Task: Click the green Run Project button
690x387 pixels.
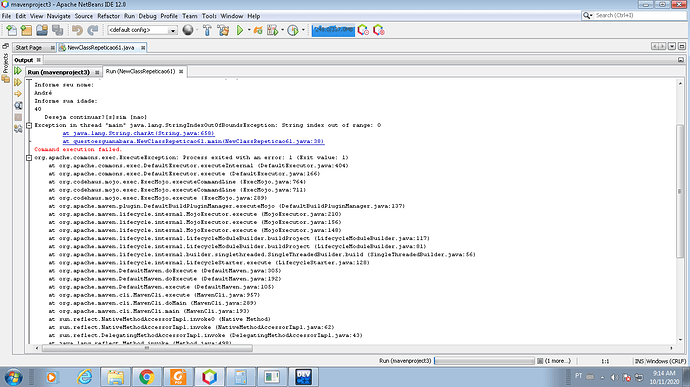Action: coord(240,30)
